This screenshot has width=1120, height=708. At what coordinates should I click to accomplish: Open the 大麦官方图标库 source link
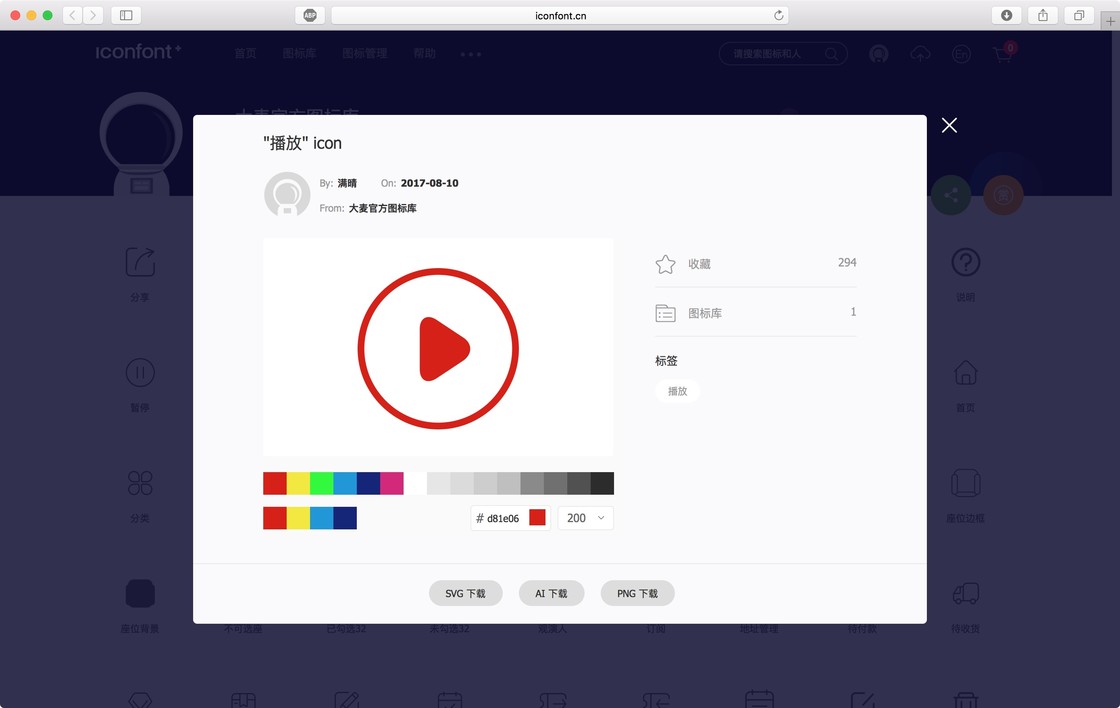click(x=382, y=208)
